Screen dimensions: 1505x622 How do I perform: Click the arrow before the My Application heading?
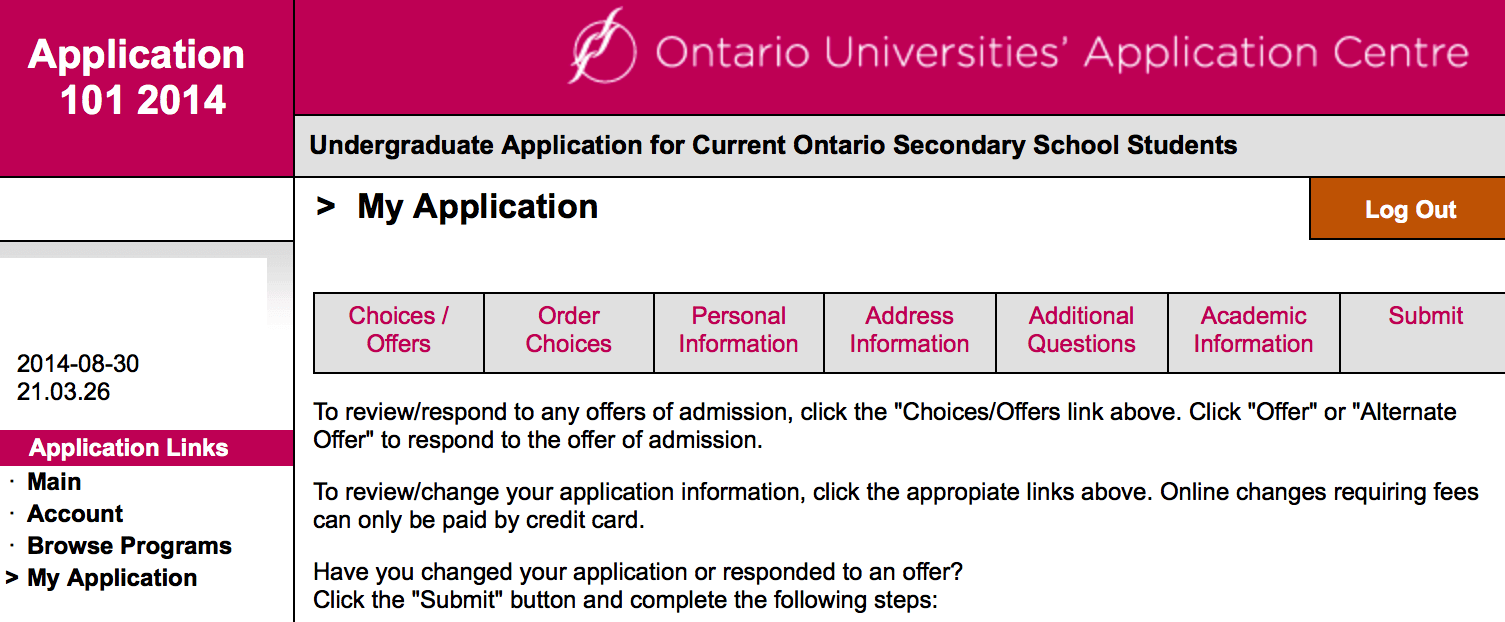(325, 207)
